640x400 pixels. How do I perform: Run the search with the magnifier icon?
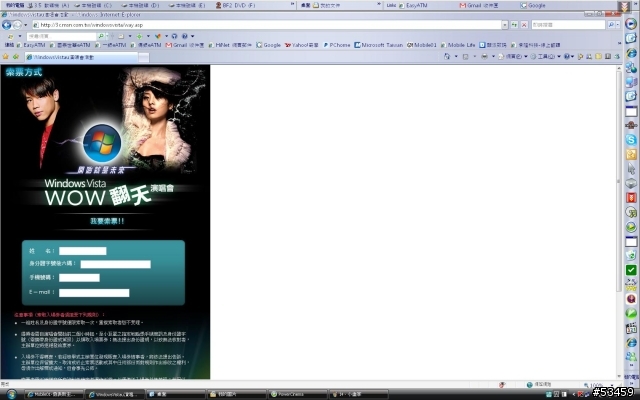click(611, 25)
